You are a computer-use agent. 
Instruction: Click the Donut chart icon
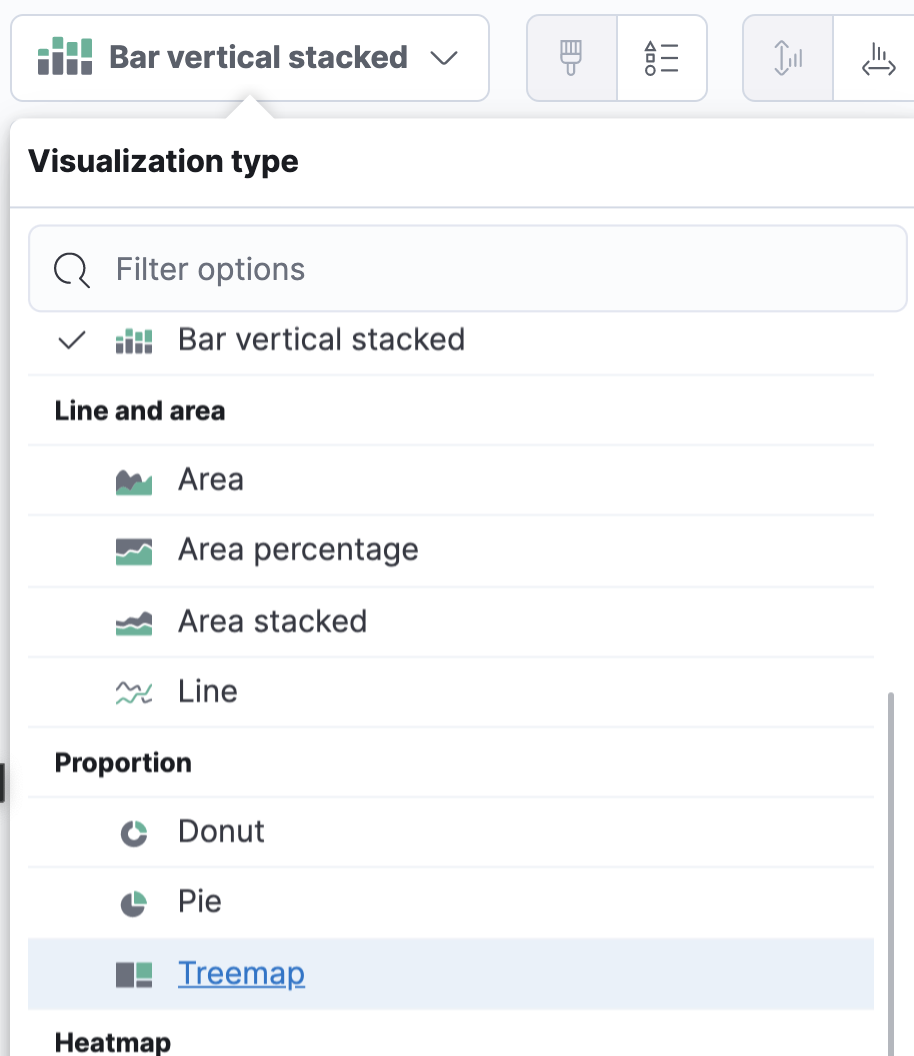pos(134,833)
